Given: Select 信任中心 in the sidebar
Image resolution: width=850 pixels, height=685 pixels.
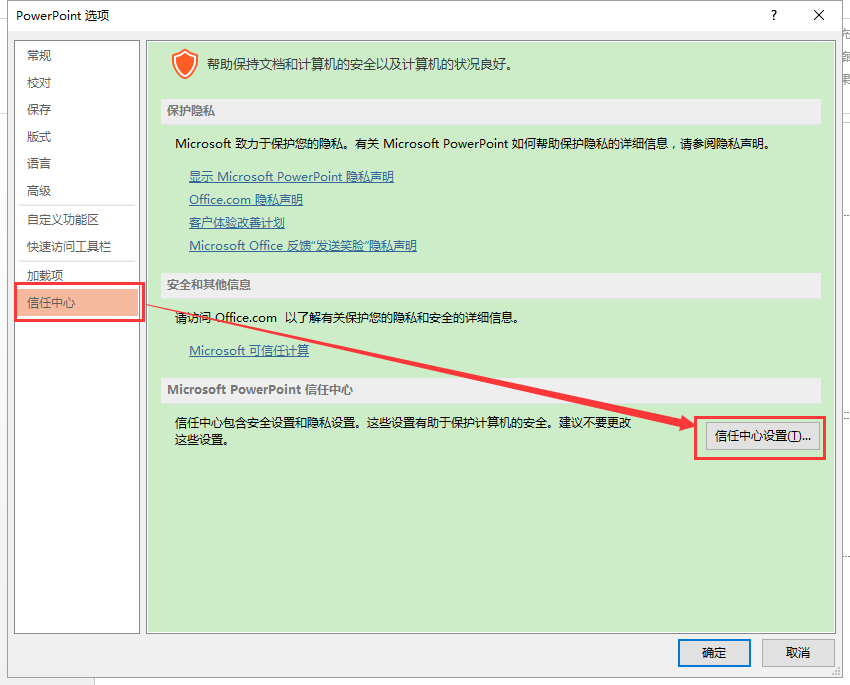Looking at the screenshot, I should (x=78, y=302).
